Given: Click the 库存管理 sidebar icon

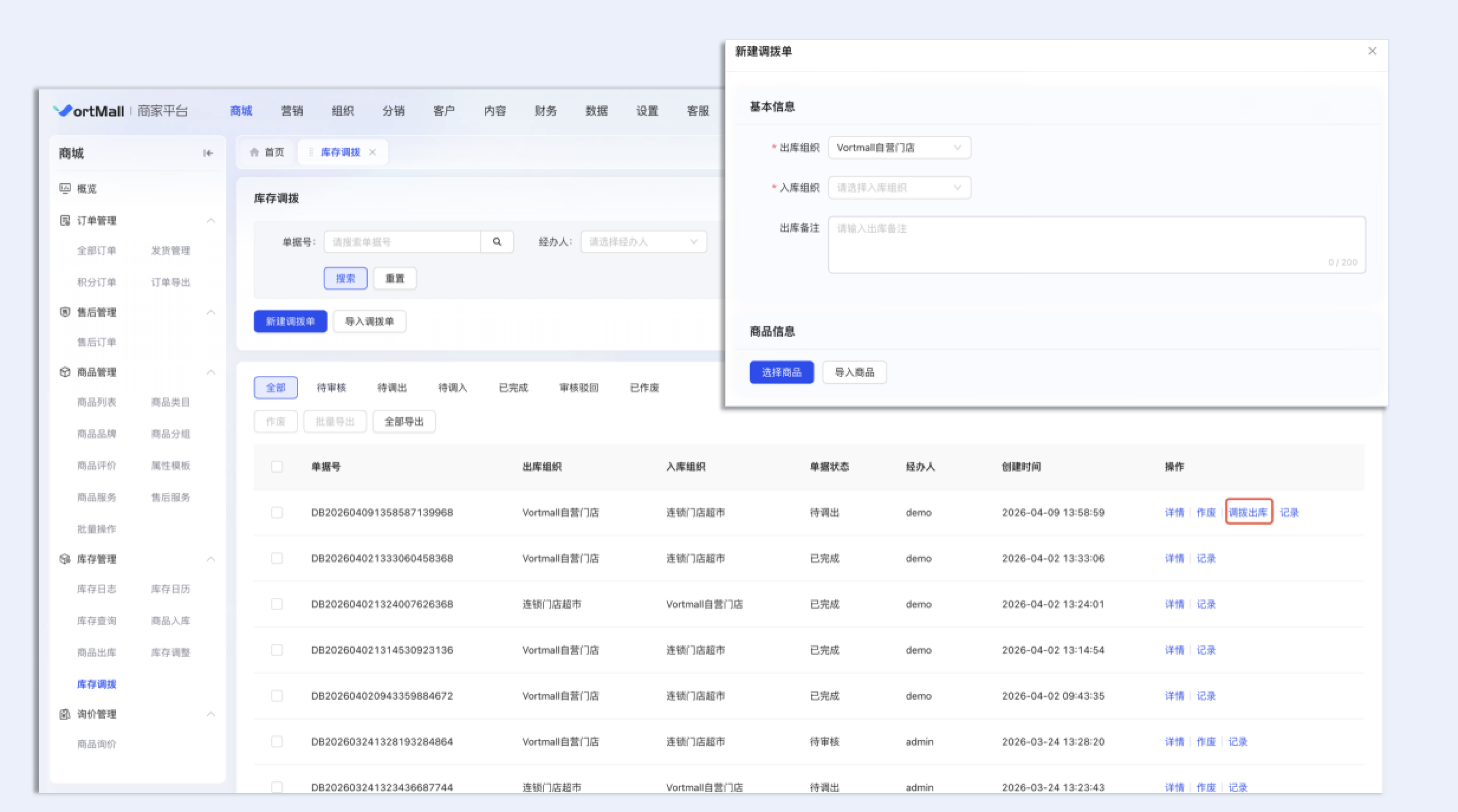Looking at the screenshot, I should [x=65, y=558].
